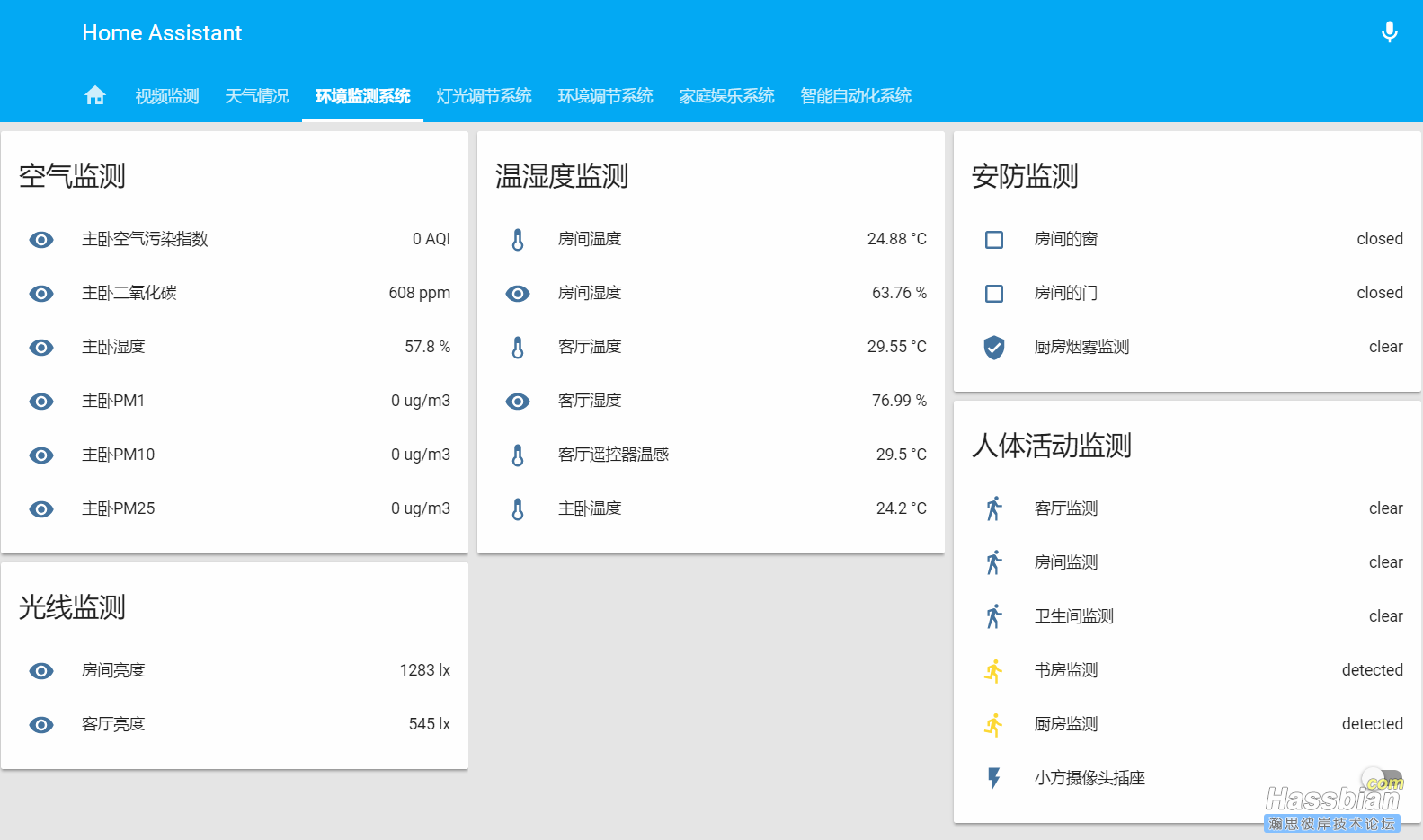The width and height of the screenshot is (1423, 840).
Task: Open 主卧二氧化碳 sensor details
Action: click(129, 293)
